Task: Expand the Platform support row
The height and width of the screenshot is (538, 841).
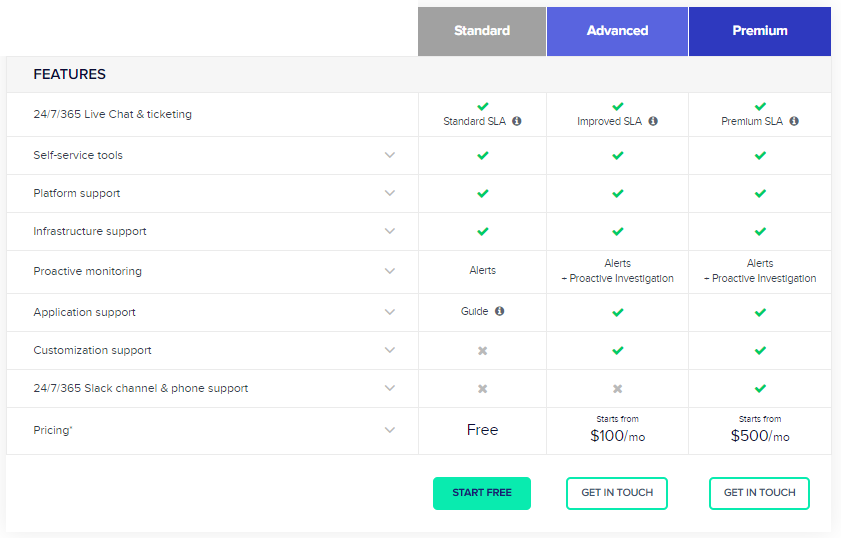Action: [x=390, y=193]
